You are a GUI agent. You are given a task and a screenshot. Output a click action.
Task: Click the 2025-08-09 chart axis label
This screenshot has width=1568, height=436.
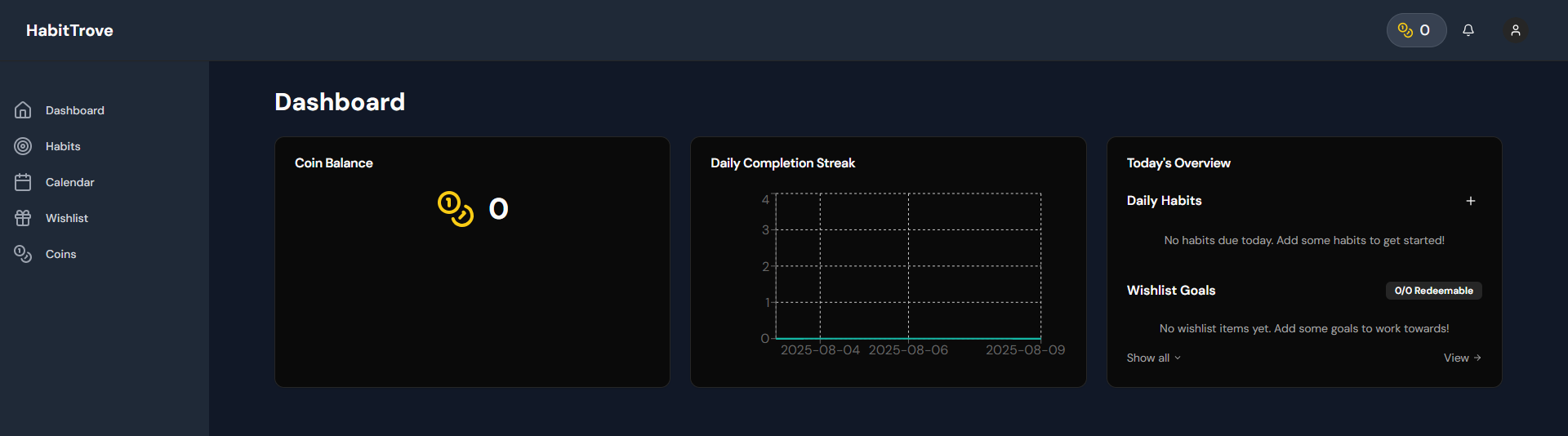[1025, 350]
